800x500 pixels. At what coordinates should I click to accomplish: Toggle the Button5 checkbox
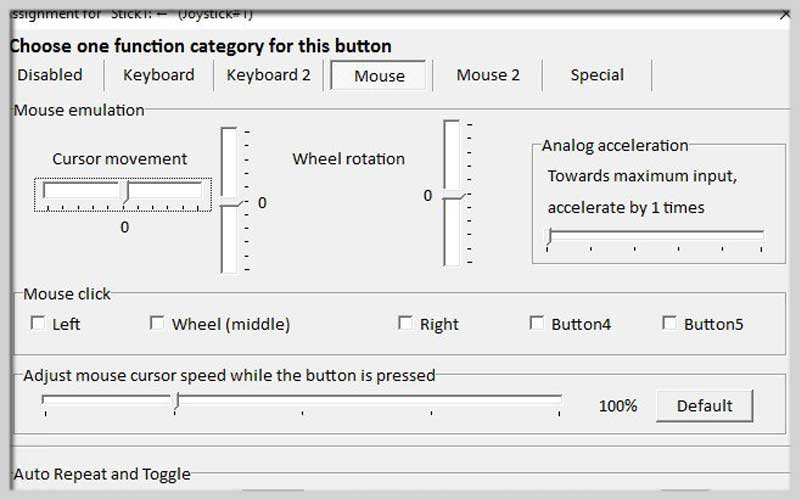tap(669, 323)
